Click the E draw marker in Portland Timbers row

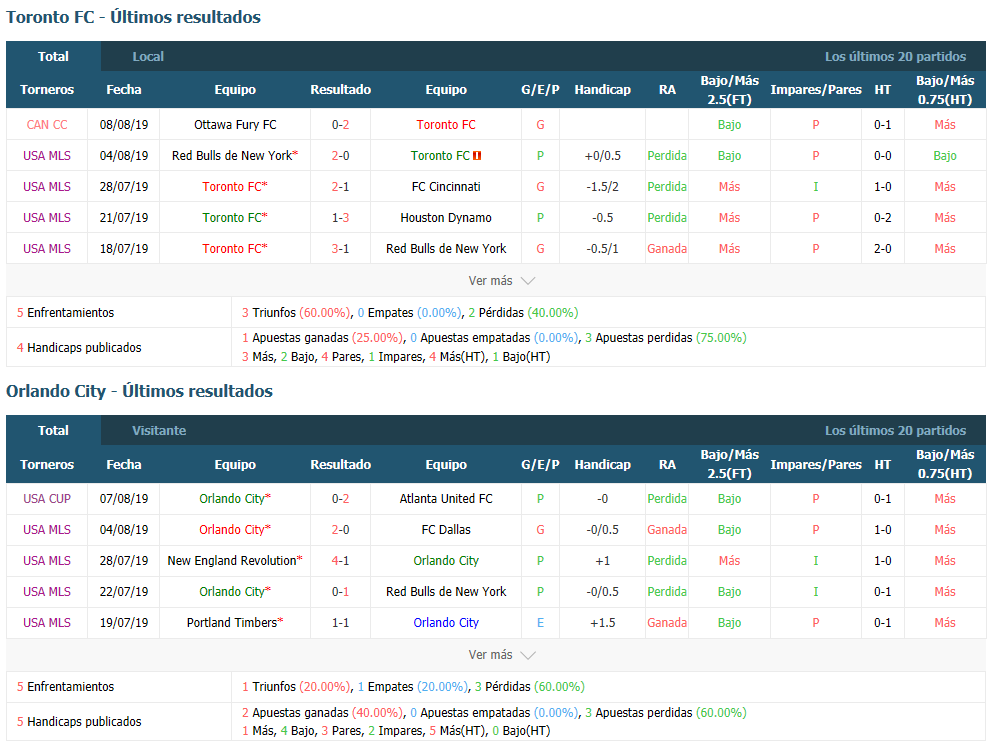(x=540, y=623)
